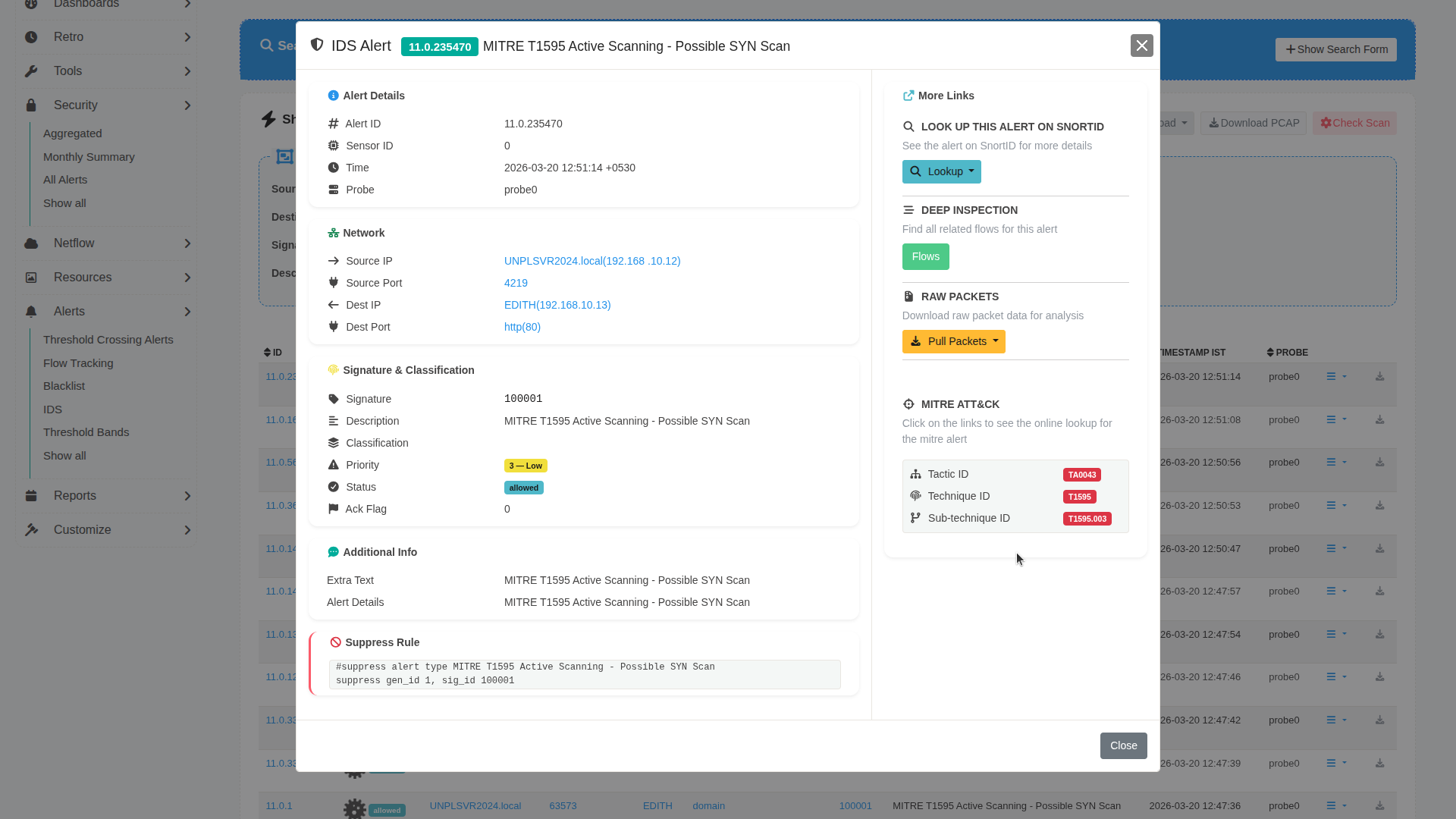Open Threshold Crossing Alerts menu item
The image size is (1456, 819).
(108, 340)
